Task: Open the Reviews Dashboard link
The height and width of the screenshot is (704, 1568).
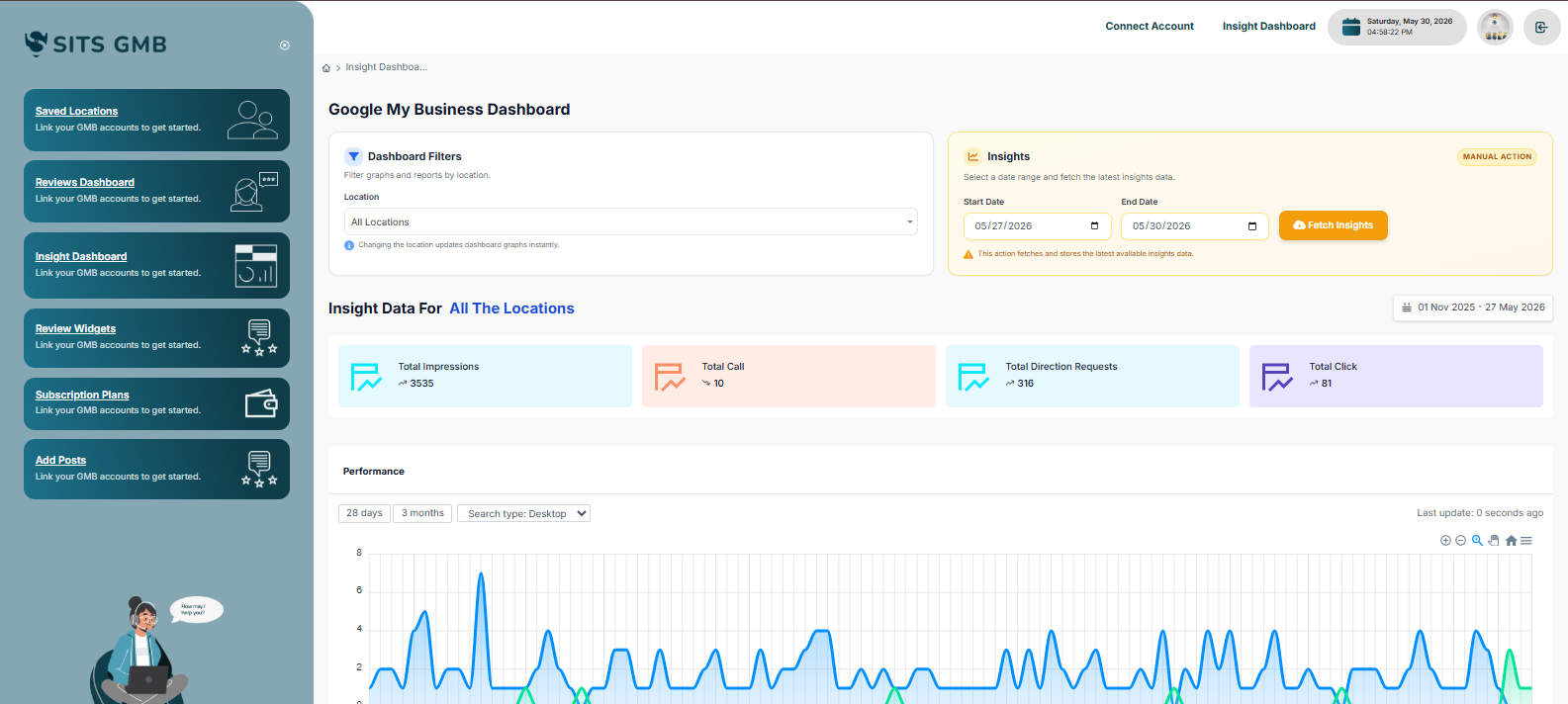Action: click(x=85, y=182)
